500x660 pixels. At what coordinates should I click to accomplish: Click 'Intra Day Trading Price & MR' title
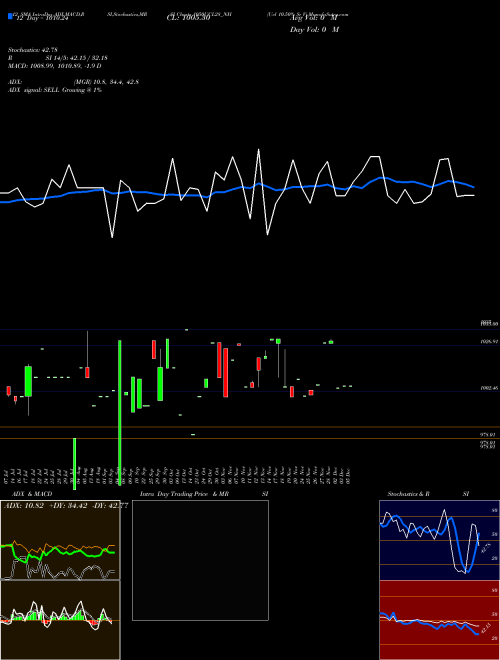[x=184, y=494]
